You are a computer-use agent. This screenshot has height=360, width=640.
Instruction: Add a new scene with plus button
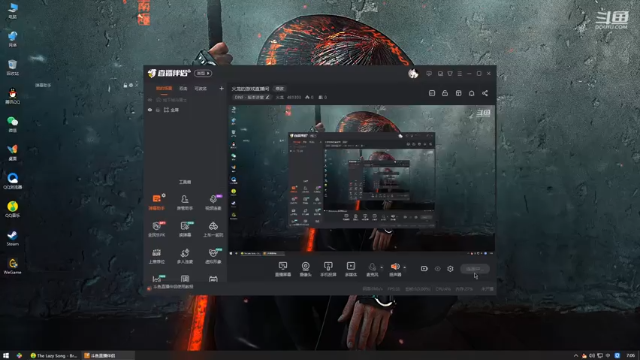tap(221, 89)
